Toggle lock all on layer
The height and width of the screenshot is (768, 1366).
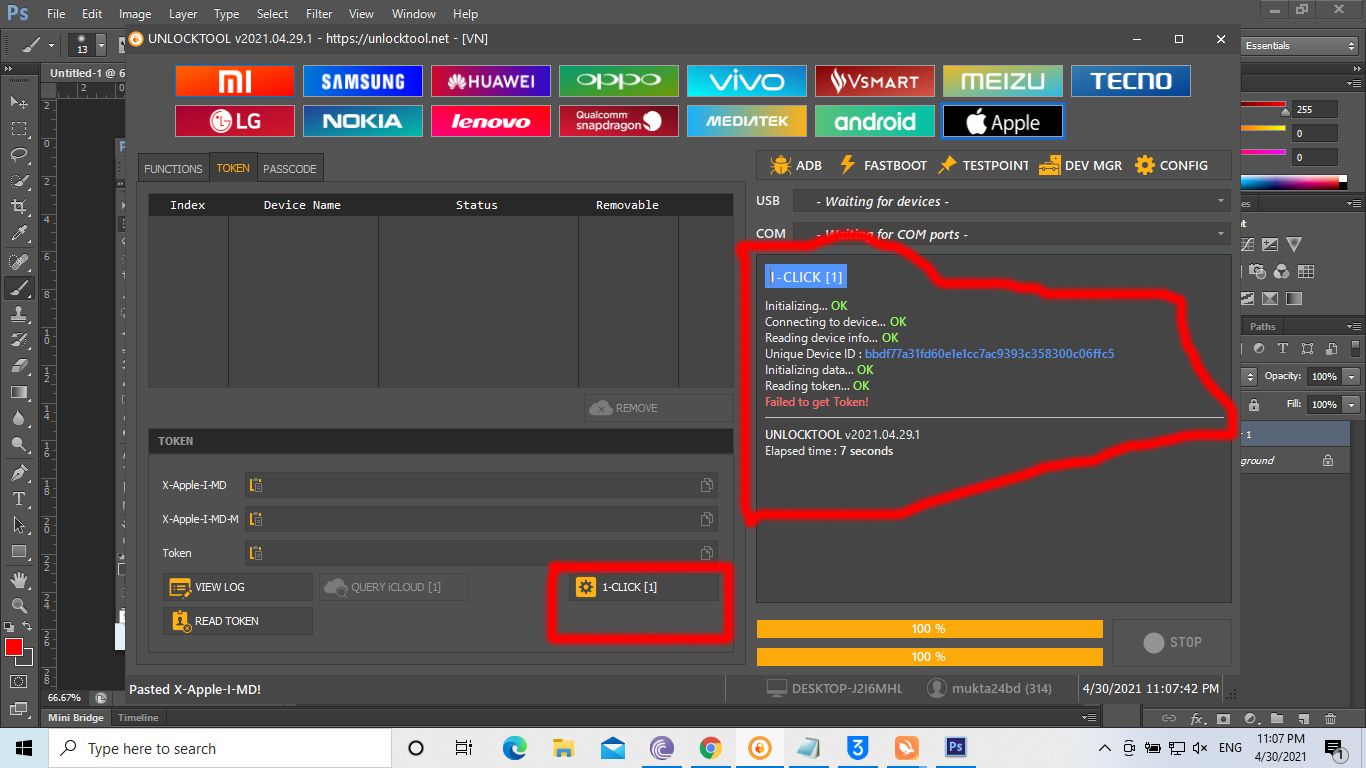coord(1254,405)
